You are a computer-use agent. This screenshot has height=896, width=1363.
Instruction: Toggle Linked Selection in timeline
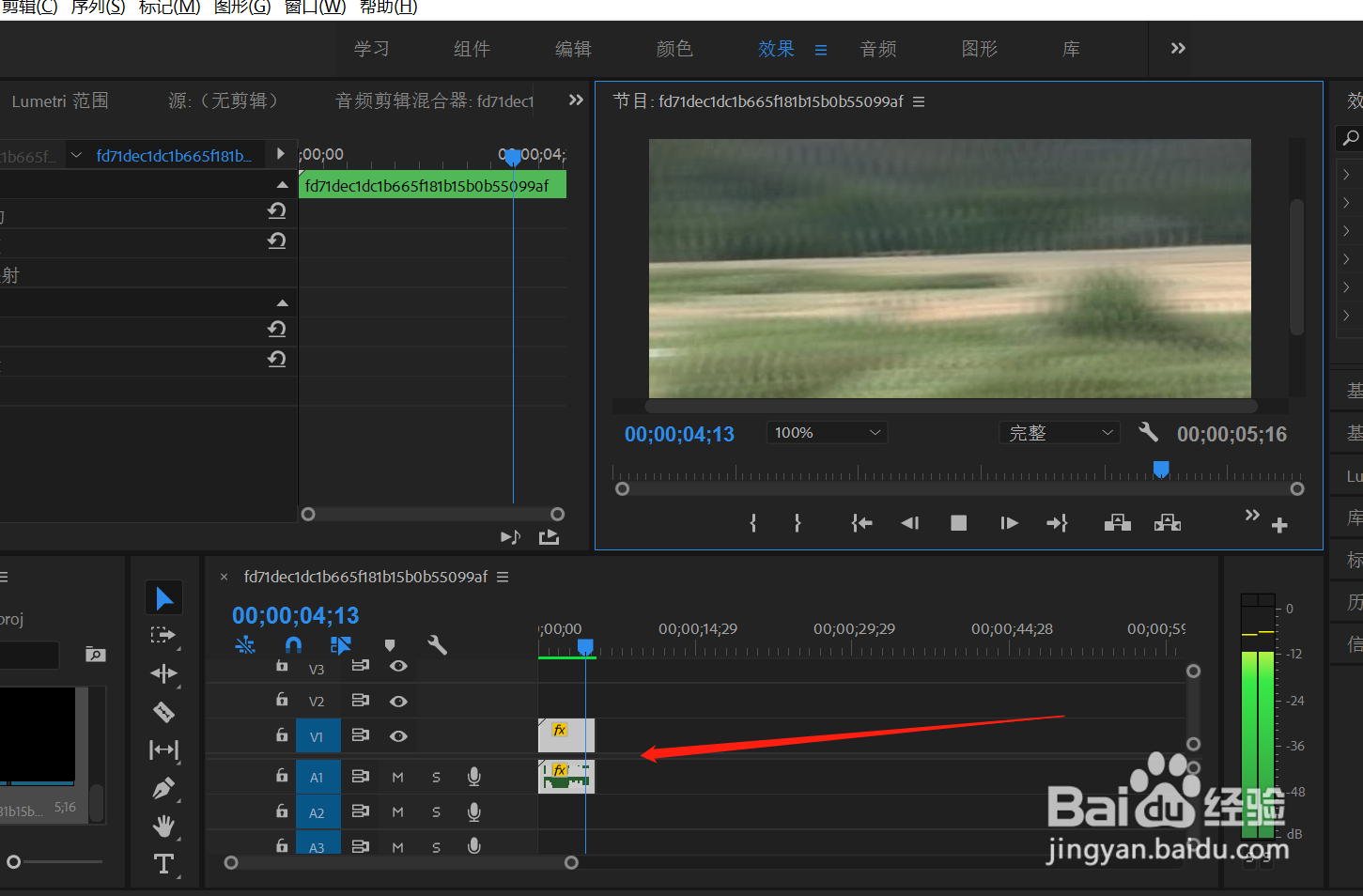341,644
